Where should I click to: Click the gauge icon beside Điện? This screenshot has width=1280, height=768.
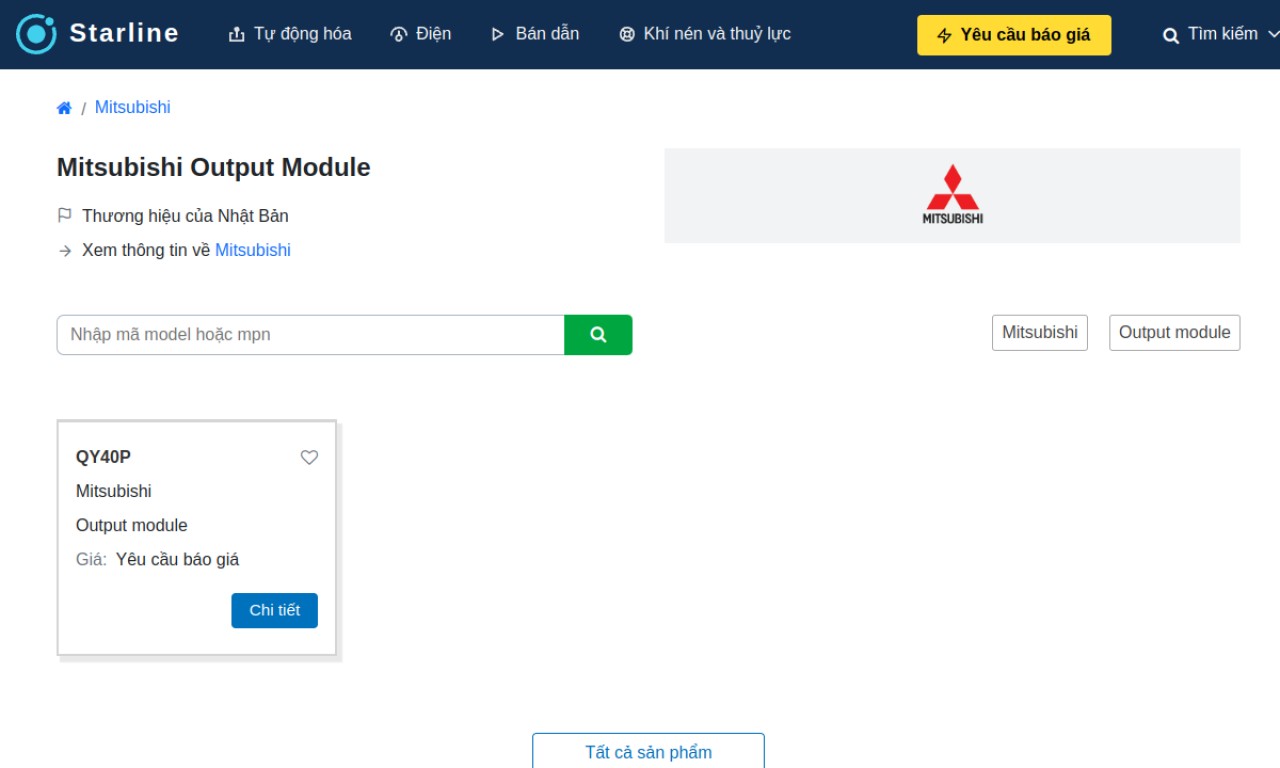[x=398, y=35]
